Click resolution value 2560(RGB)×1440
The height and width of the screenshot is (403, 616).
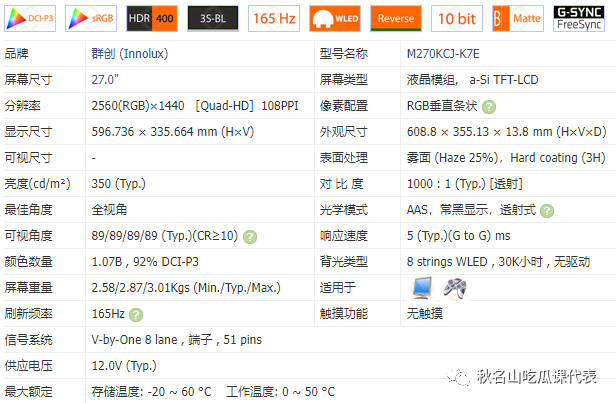point(138,106)
